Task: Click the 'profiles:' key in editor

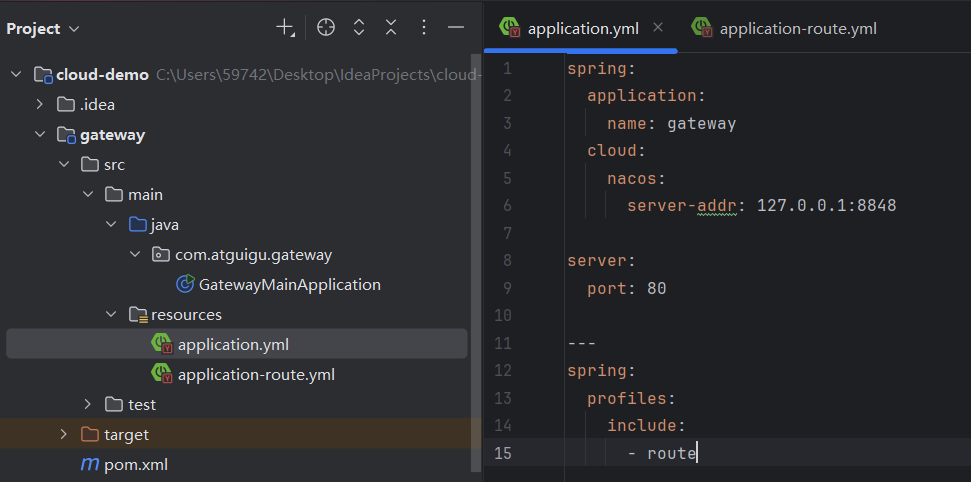Action: point(630,398)
